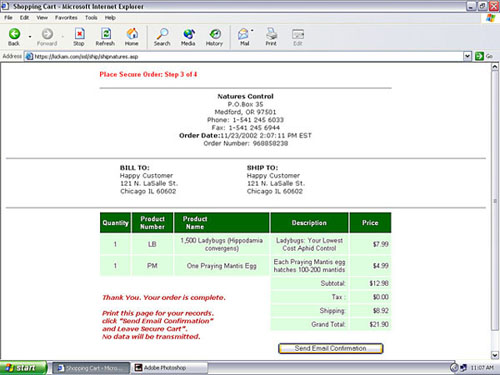
Task: Click the Order Date line
Action: pos(245,135)
